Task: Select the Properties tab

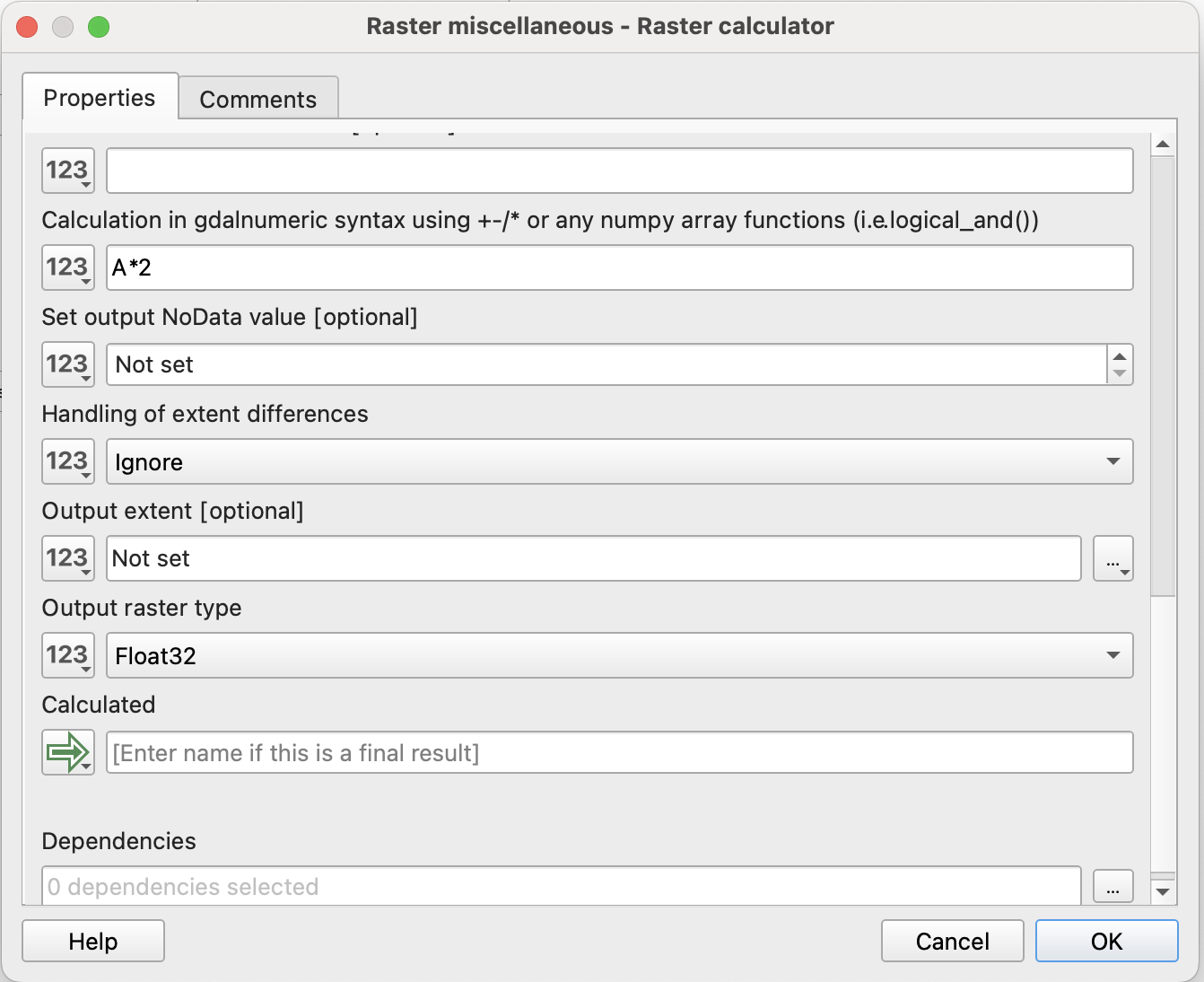Action: point(100,98)
